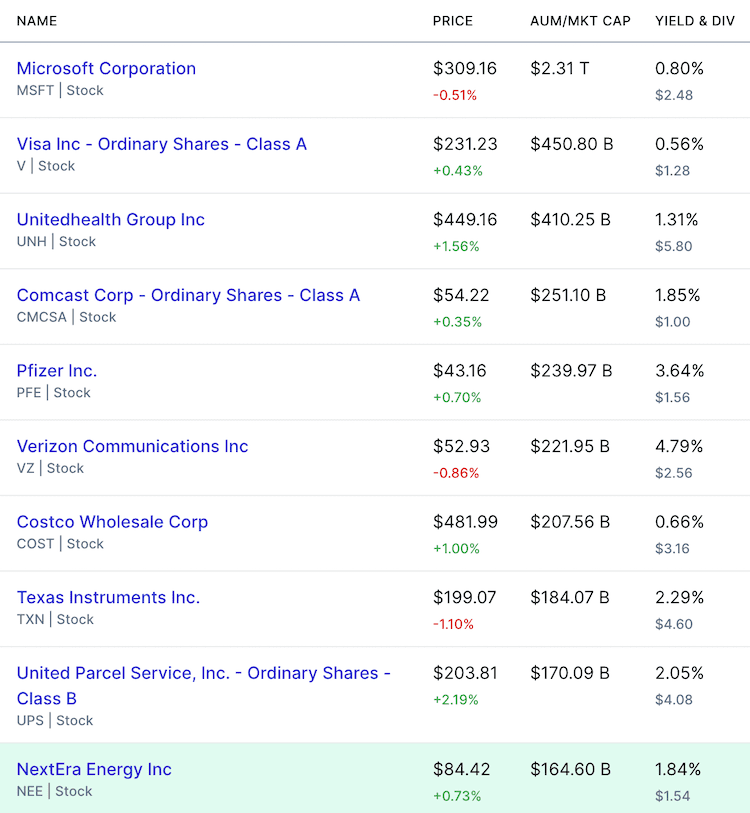
Task: Select NextEra price $84.42
Action: coord(462,769)
